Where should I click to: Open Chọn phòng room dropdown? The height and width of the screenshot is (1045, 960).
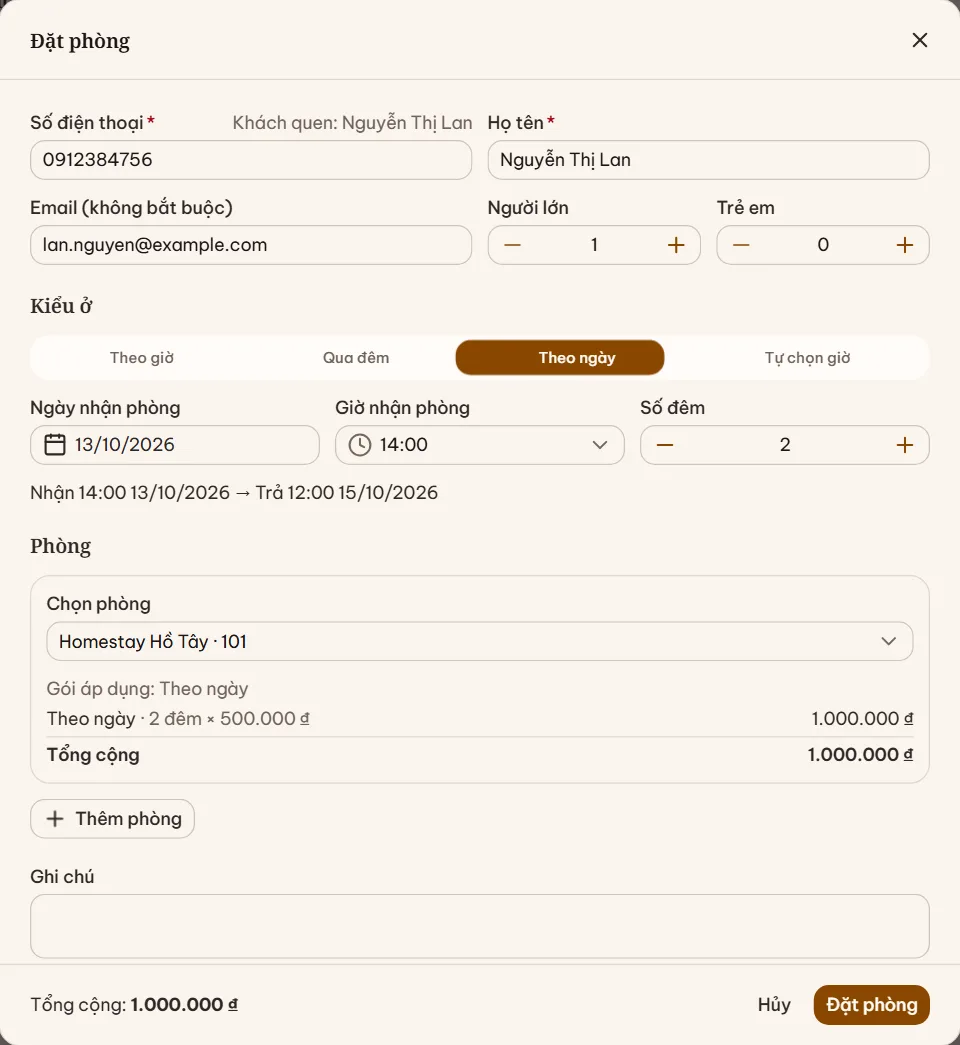[480, 641]
